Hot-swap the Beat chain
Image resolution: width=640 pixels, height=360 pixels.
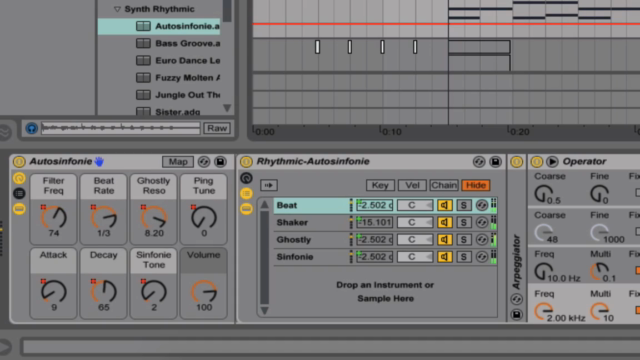pos(482,205)
